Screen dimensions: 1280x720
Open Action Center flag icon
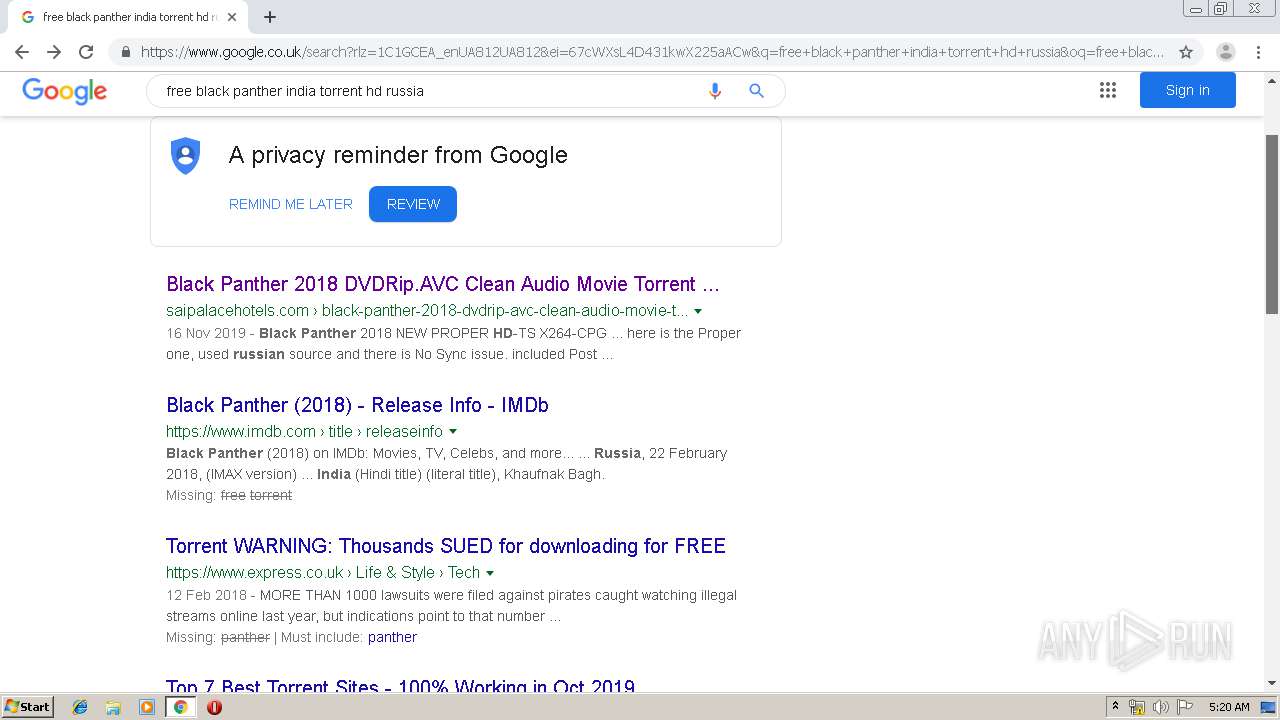(1185, 707)
